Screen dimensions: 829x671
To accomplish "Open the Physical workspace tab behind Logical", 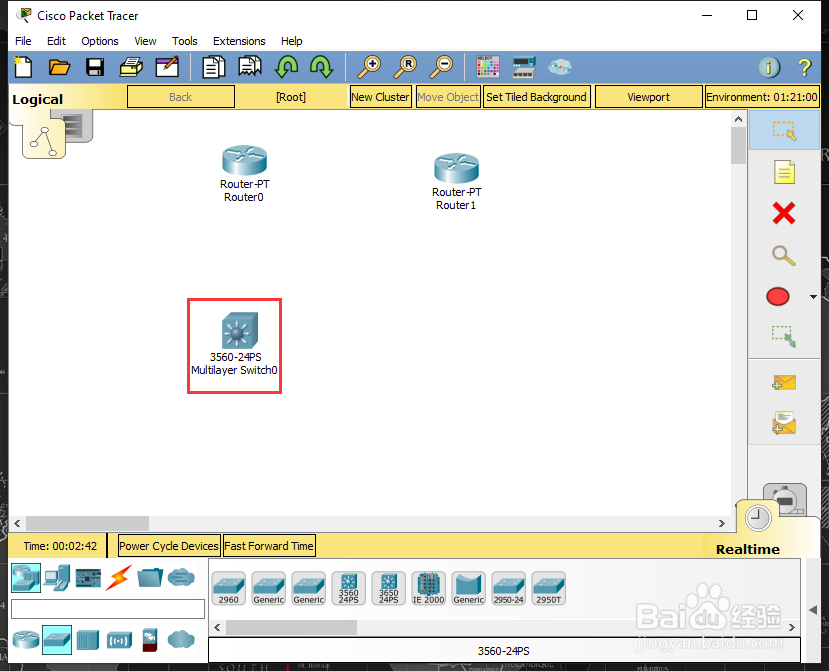I will 78,126.
